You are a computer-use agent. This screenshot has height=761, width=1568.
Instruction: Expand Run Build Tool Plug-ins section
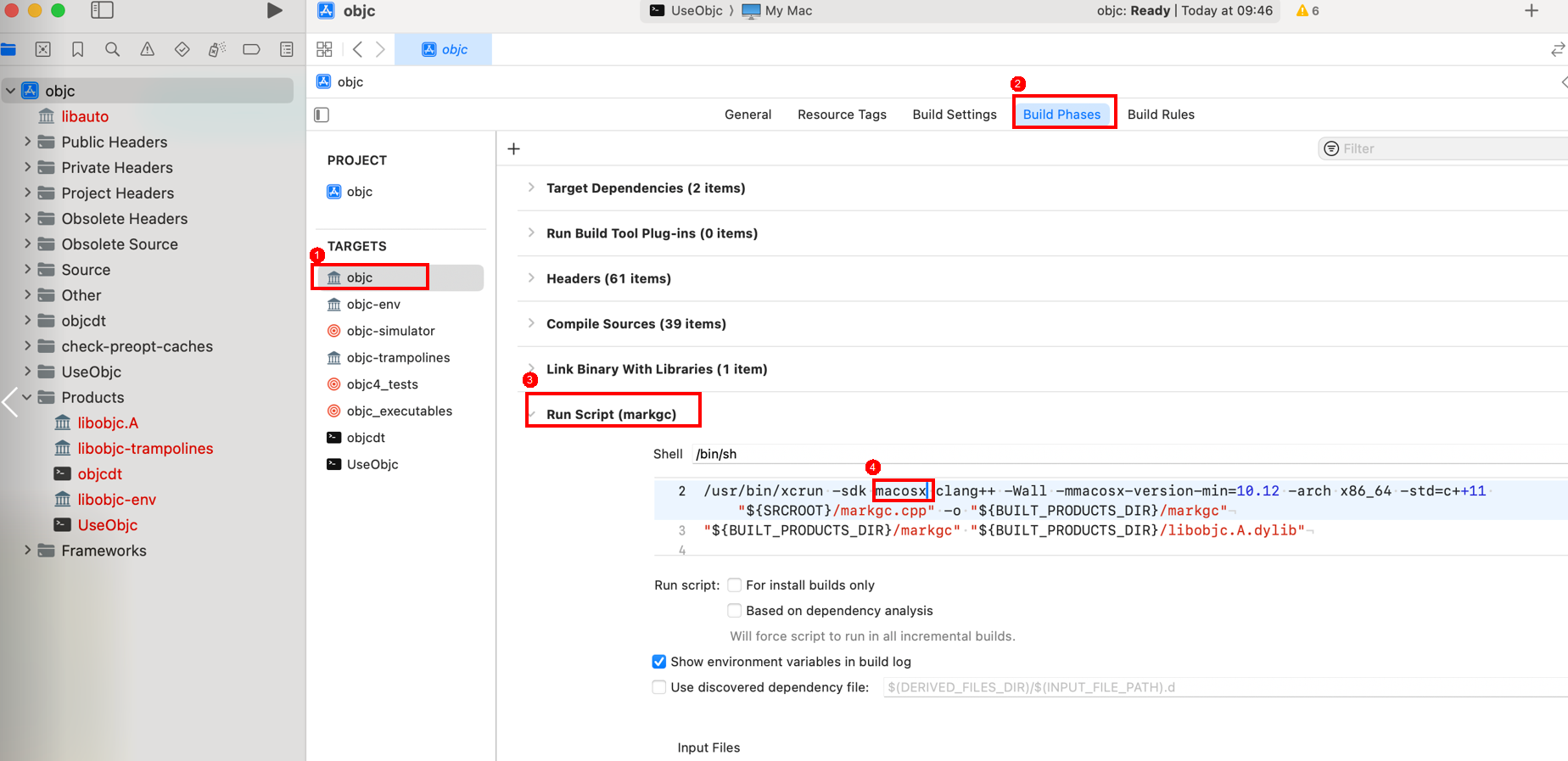(x=531, y=232)
